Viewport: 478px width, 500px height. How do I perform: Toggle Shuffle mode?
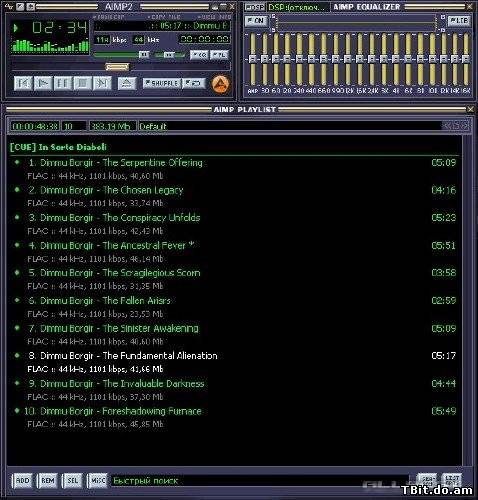pos(162,83)
